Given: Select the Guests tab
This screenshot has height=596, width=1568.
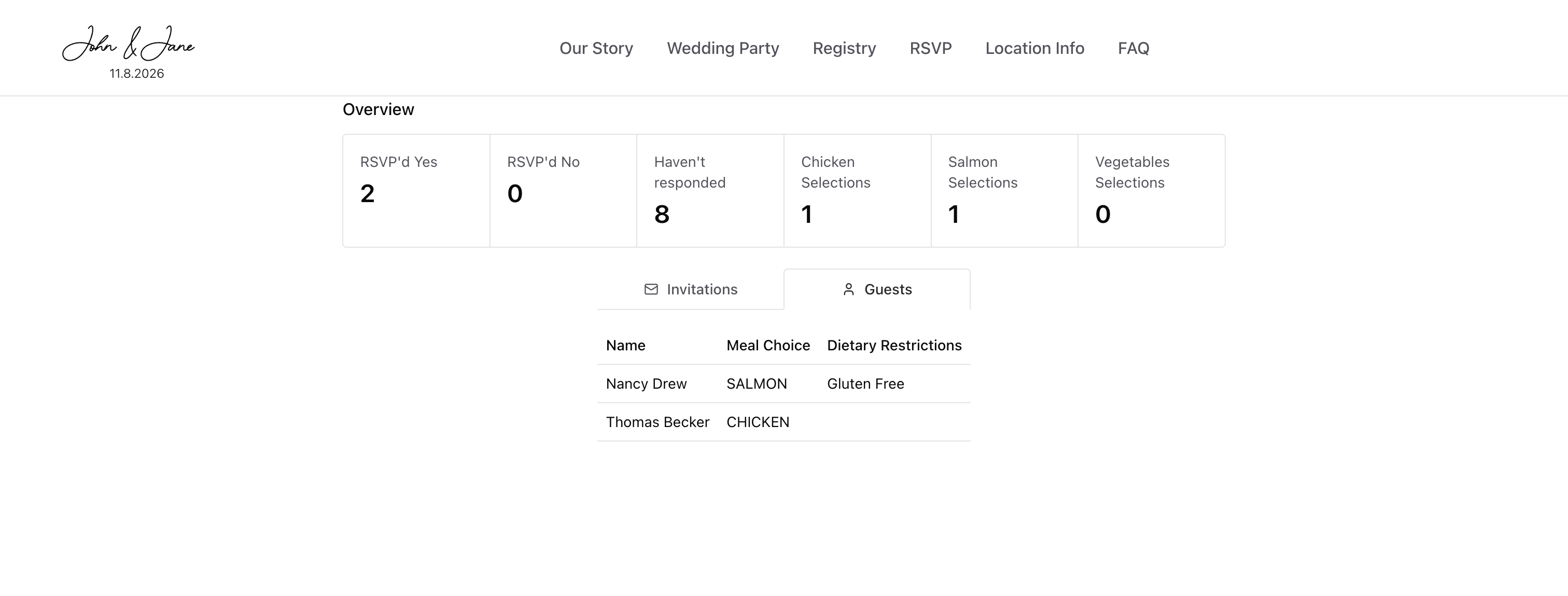Looking at the screenshot, I should [x=876, y=290].
